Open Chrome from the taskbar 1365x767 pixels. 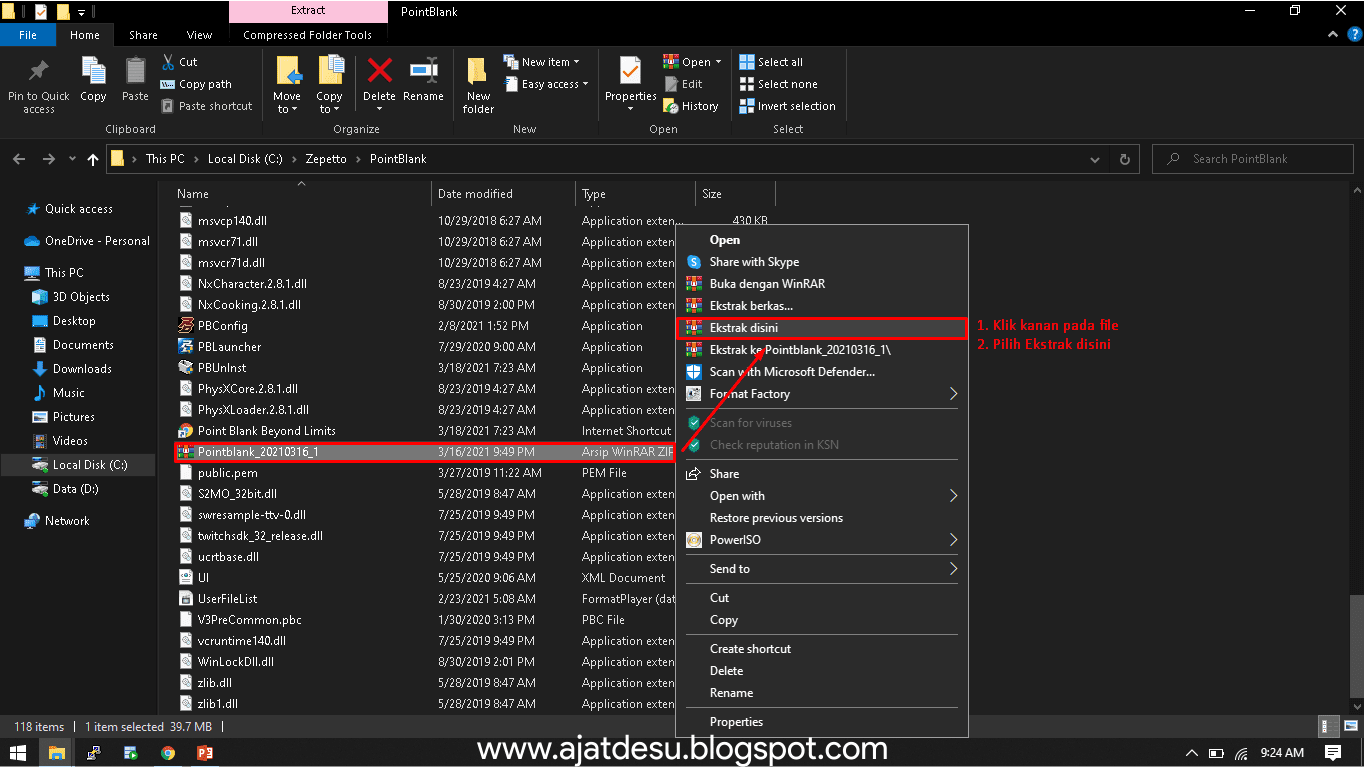[x=168, y=752]
